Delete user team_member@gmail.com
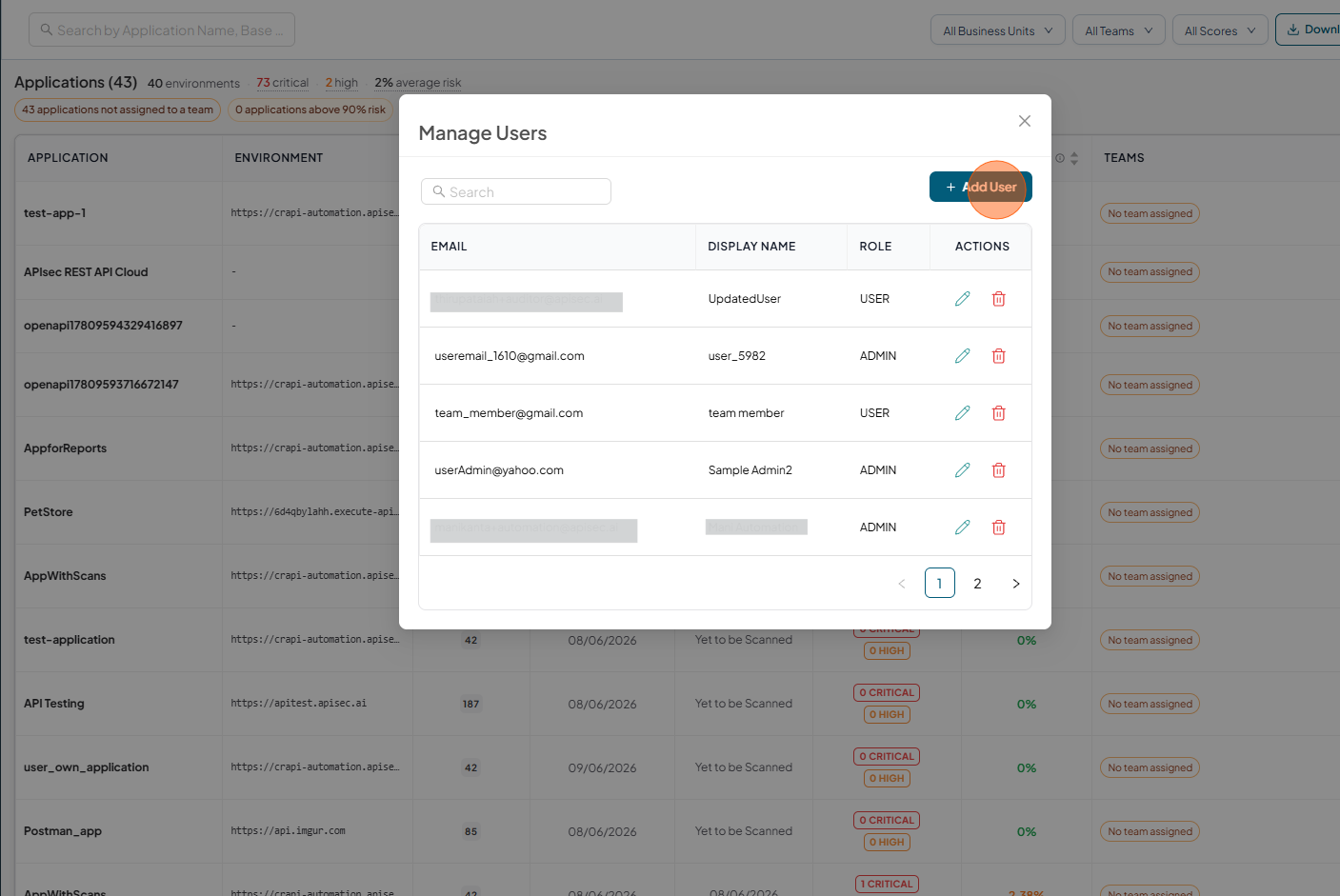This screenshot has height=896, width=1340. [999, 413]
